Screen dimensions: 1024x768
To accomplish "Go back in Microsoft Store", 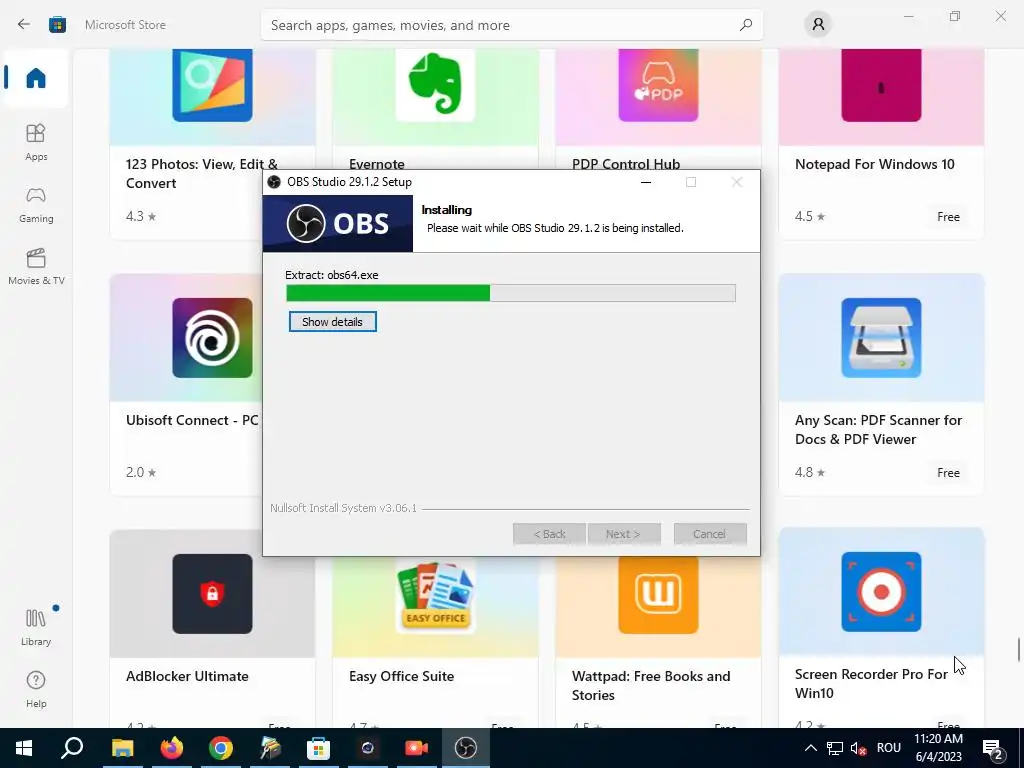I will [24, 25].
